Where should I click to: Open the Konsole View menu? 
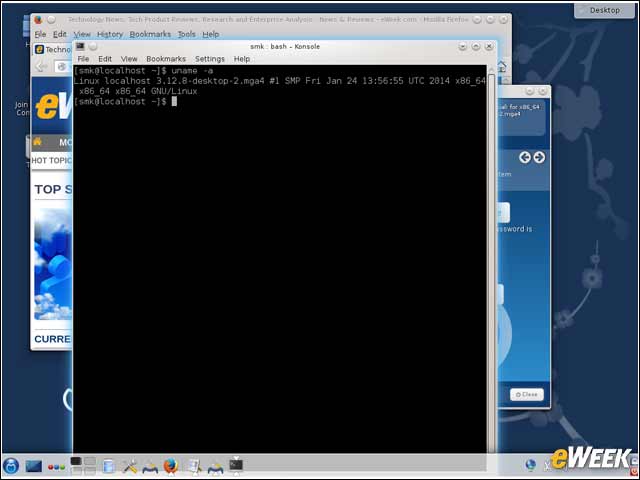coord(129,59)
